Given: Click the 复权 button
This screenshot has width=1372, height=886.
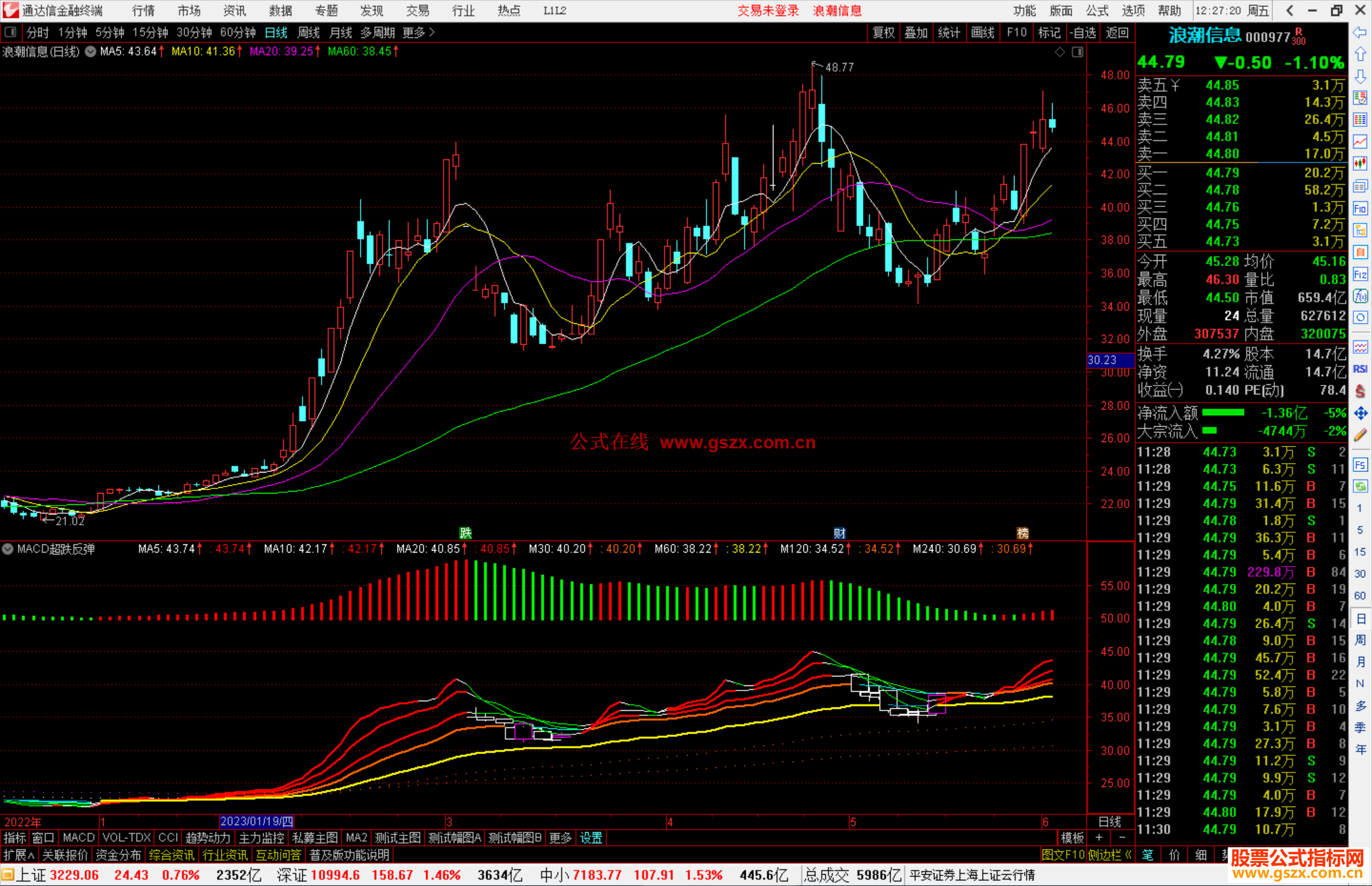Looking at the screenshot, I should pyautogui.click(x=884, y=32).
